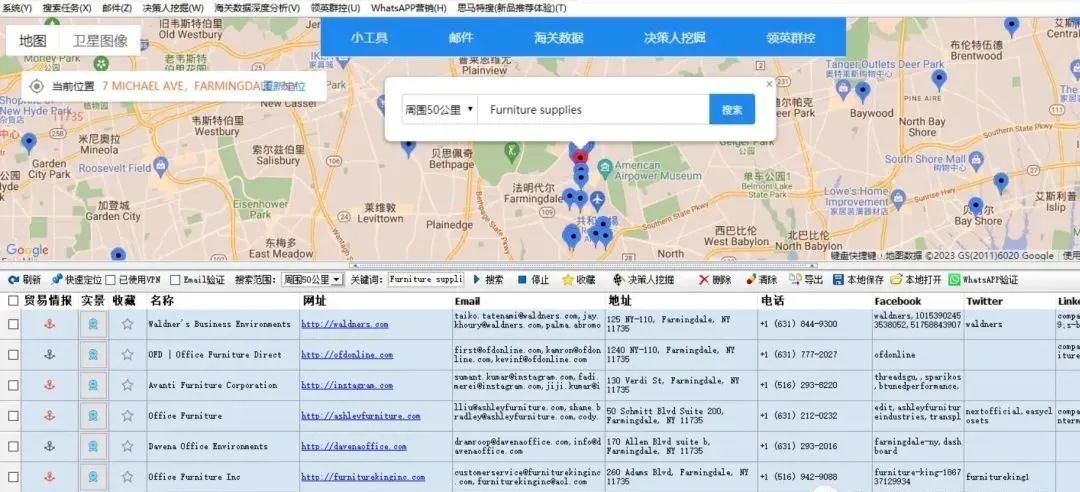The height and width of the screenshot is (492, 1080).
Task: Click the 名称 column header
Action: 162,301
